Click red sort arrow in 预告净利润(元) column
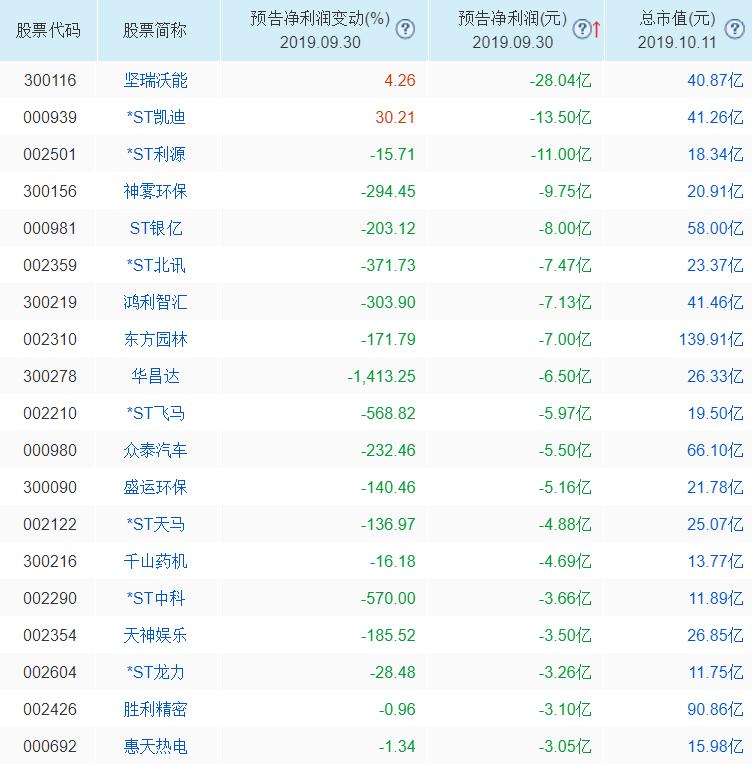 click(597, 29)
